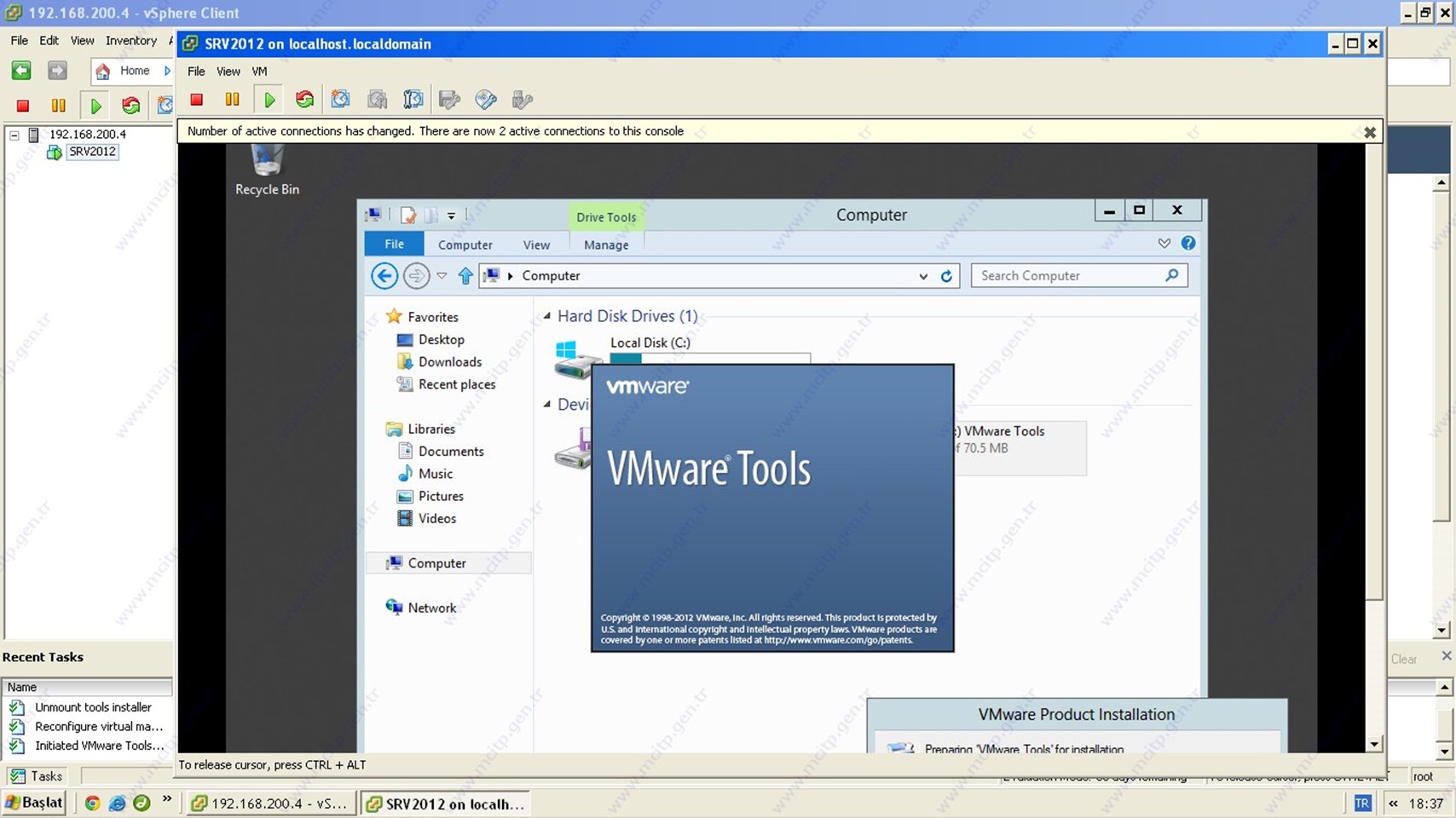Viewport: 1456px width, 818px height.
Task: Collapse the 192.168.200.4 host node
Action: pos(14,135)
